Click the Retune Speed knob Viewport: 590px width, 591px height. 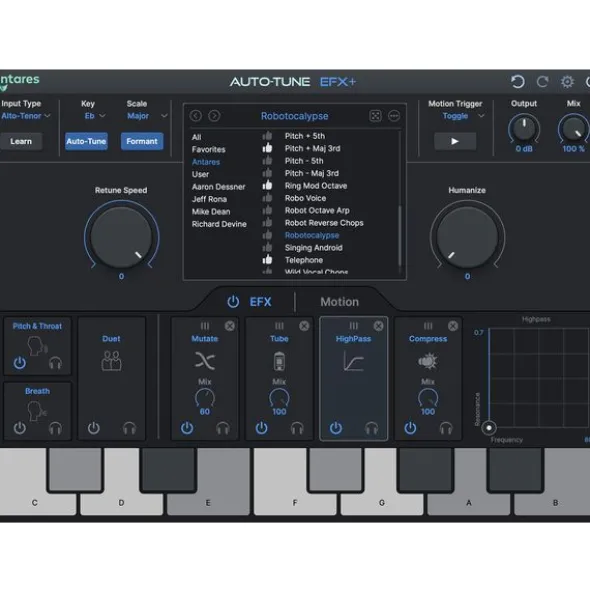[121, 237]
